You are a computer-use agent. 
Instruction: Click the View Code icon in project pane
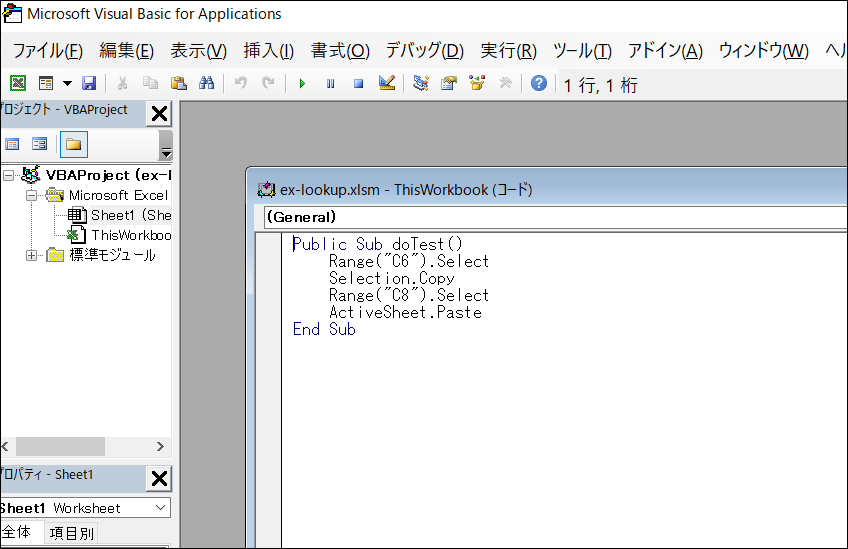coord(12,144)
